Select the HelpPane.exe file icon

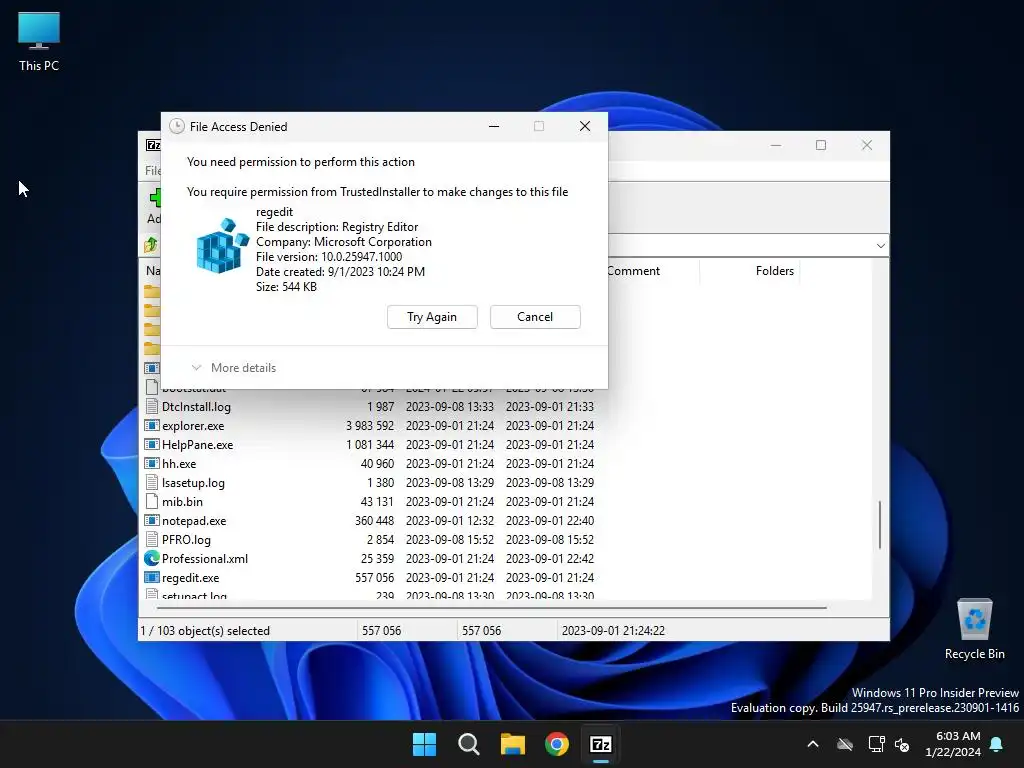(152, 445)
